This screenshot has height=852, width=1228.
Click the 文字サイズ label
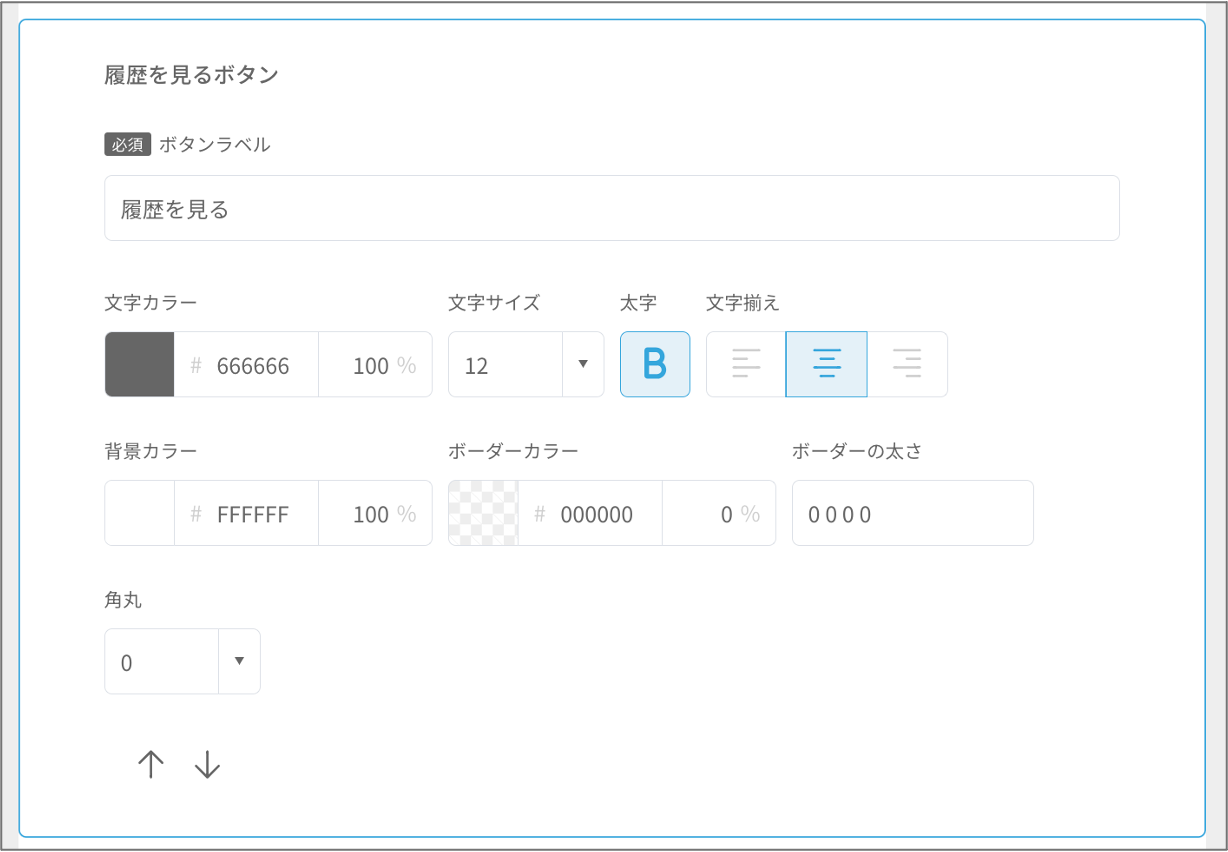494,302
